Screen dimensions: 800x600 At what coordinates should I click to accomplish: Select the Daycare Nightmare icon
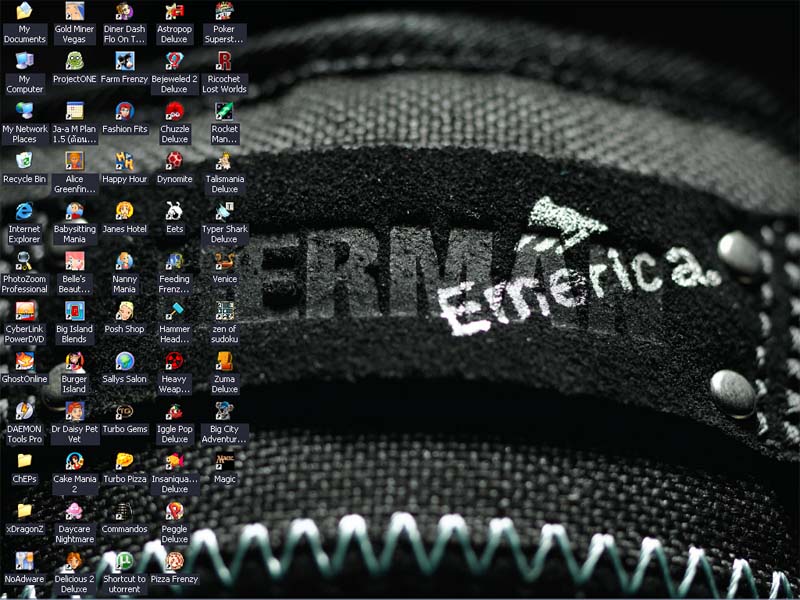74,511
